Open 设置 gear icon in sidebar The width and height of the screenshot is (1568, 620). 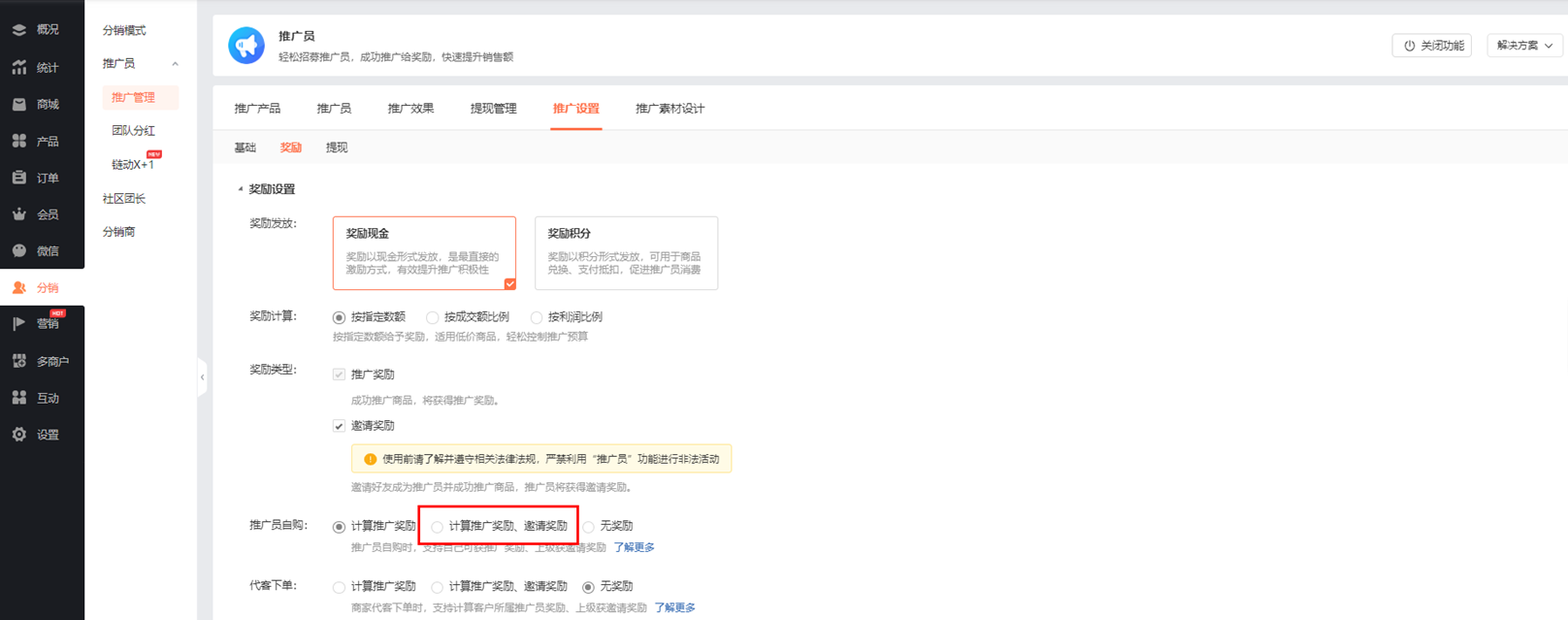(19, 435)
